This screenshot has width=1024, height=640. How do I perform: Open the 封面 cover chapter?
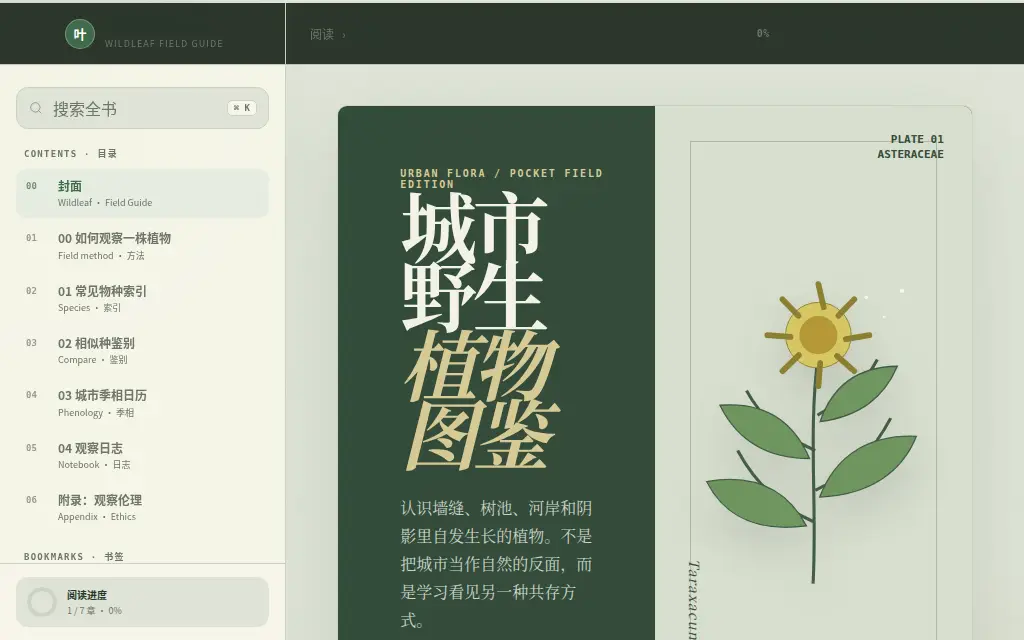click(142, 193)
